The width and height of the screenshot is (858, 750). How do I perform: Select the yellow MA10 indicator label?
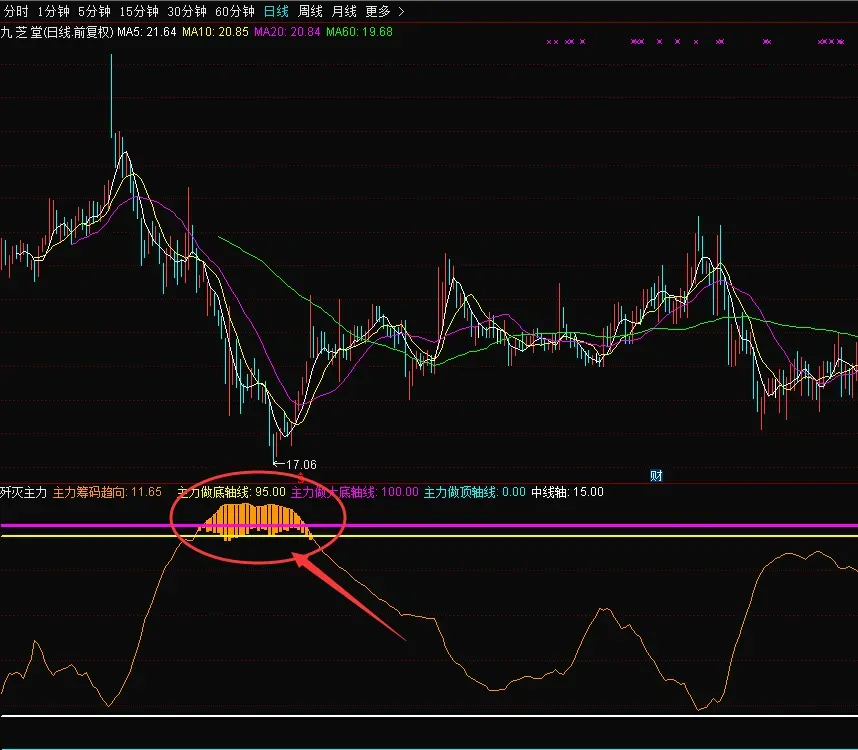coord(216,32)
